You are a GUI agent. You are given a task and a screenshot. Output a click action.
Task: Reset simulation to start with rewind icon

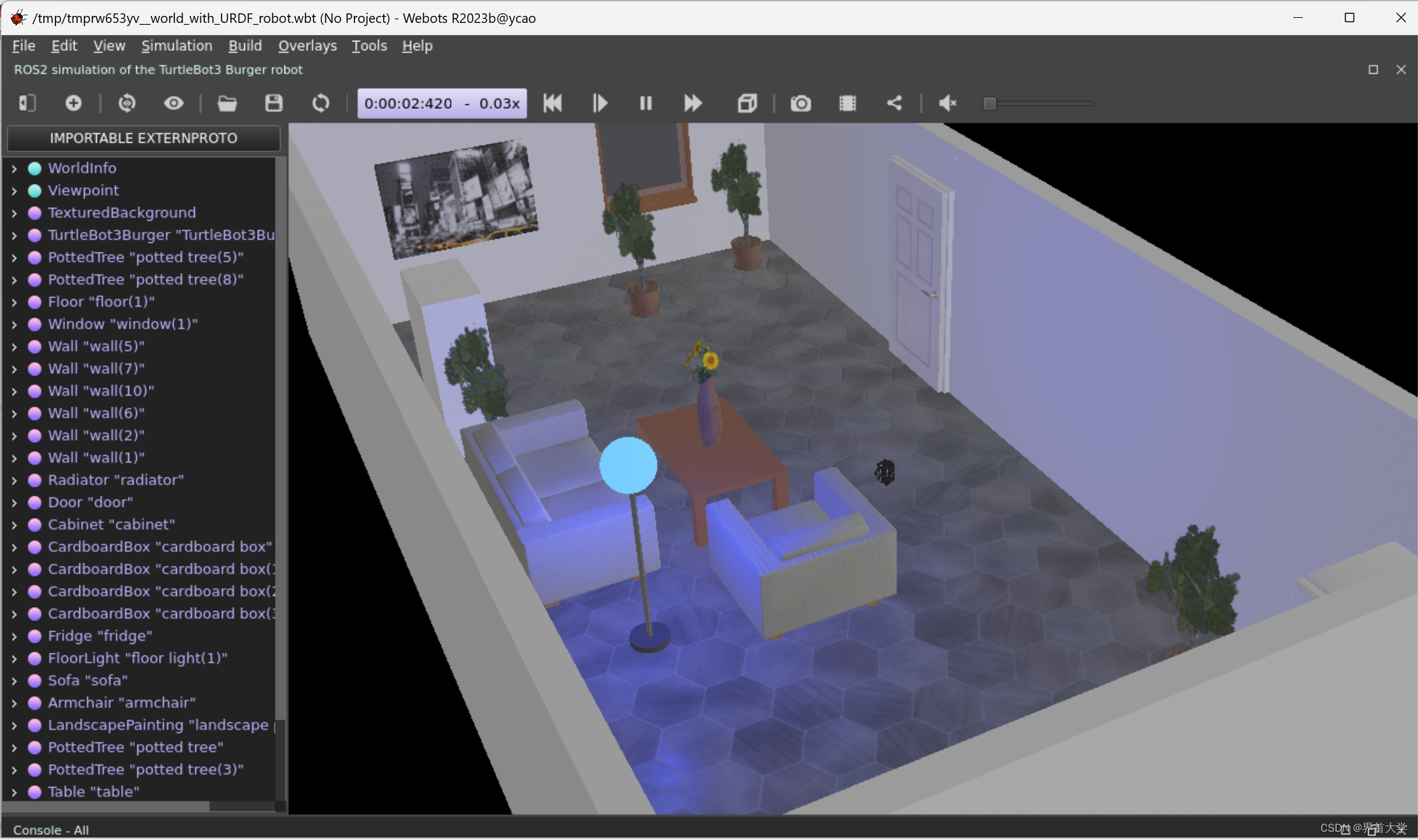pyautogui.click(x=552, y=103)
